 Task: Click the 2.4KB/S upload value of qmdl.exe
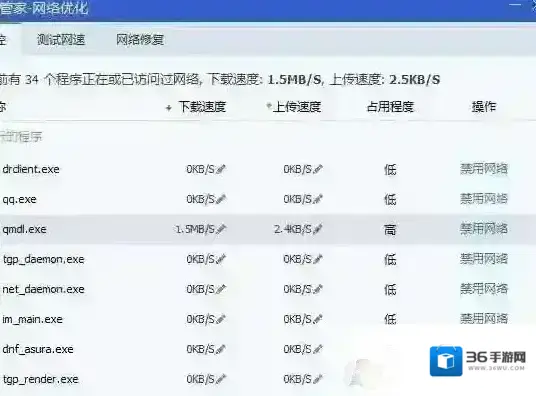[293, 229]
